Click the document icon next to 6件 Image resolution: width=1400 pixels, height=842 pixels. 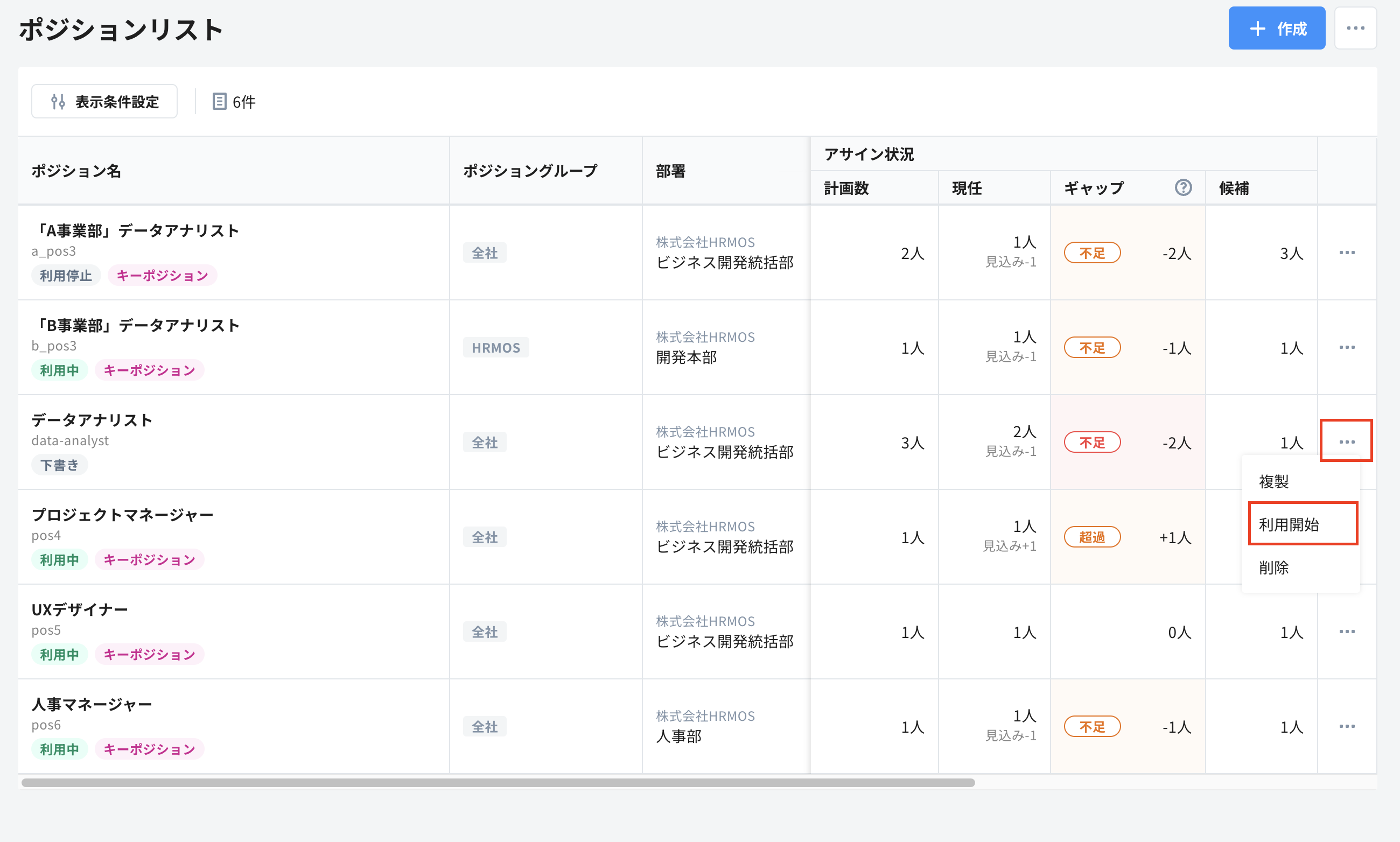tap(220, 102)
